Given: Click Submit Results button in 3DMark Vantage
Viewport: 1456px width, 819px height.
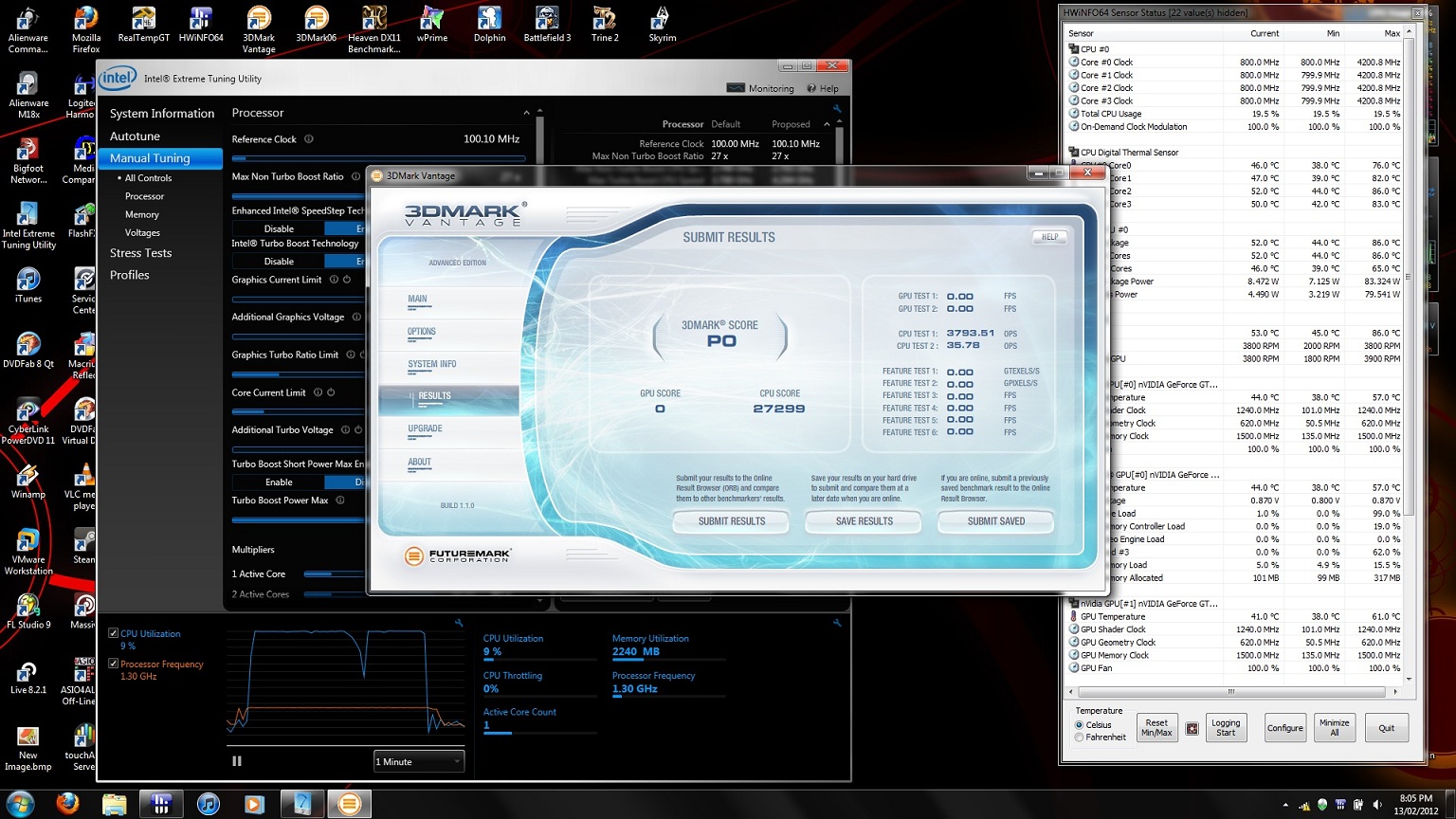Looking at the screenshot, I should click(x=732, y=521).
